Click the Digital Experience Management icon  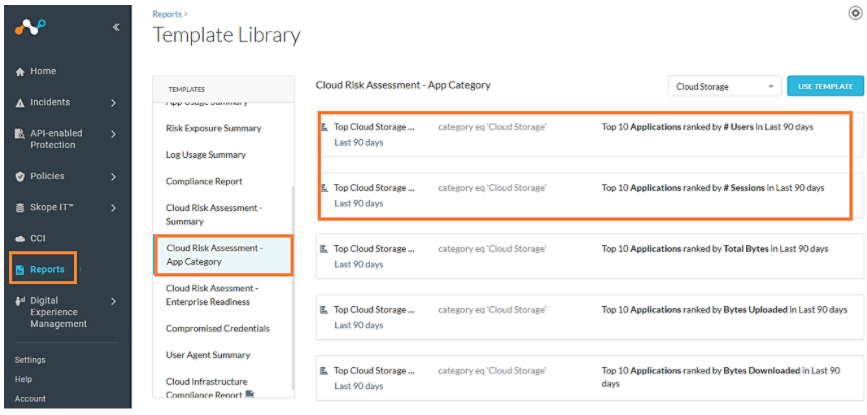coord(20,302)
